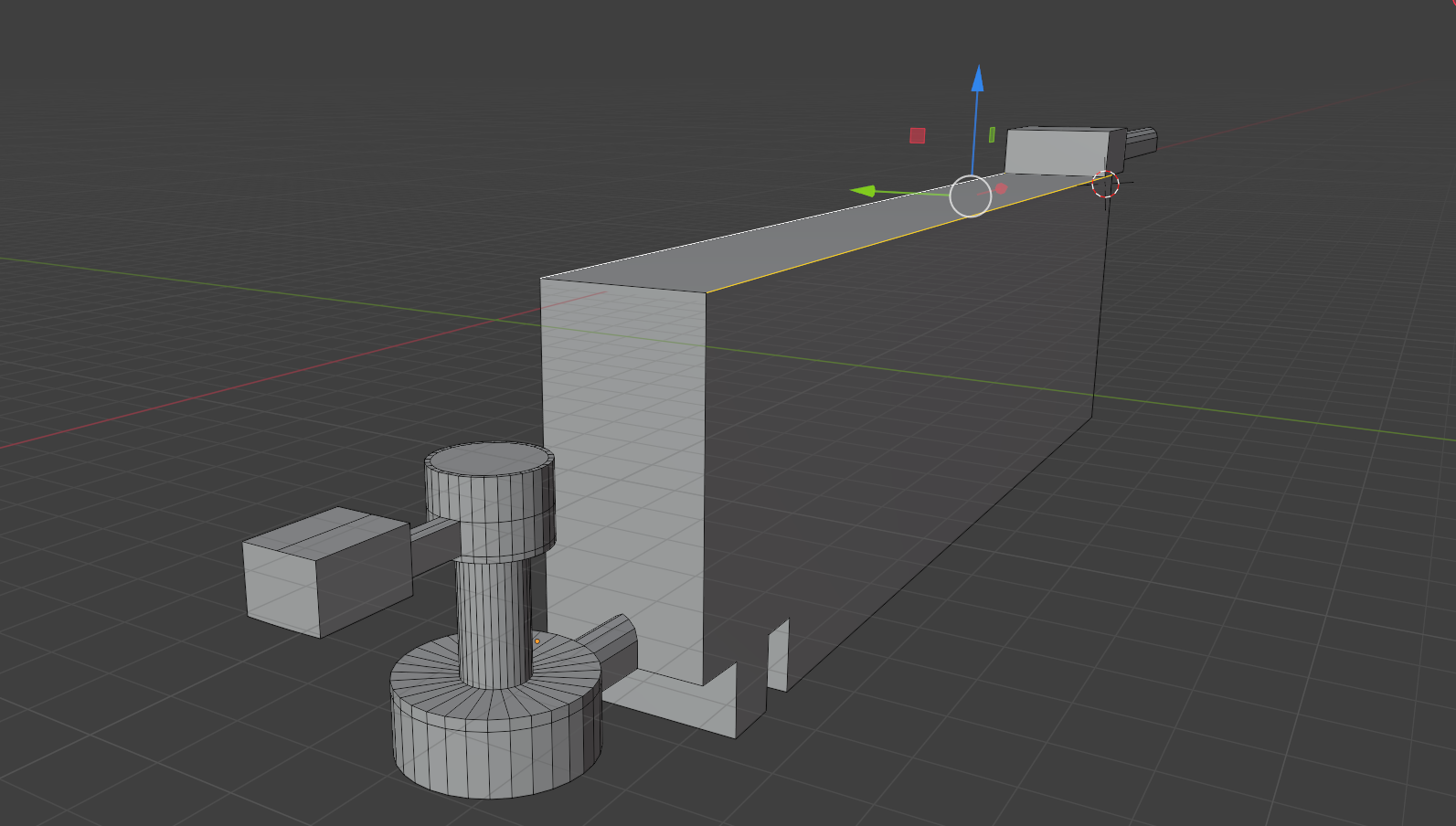Click the white circle at gizmo center
This screenshot has width=1456, height=826.
970,196
